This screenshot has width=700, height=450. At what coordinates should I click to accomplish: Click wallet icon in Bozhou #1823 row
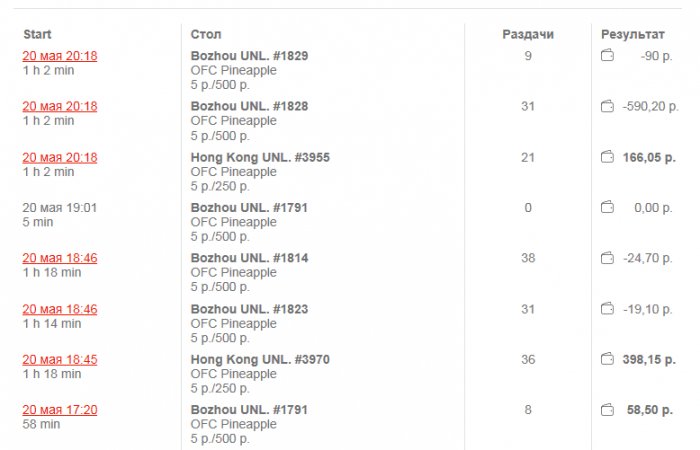pos(607,309)
